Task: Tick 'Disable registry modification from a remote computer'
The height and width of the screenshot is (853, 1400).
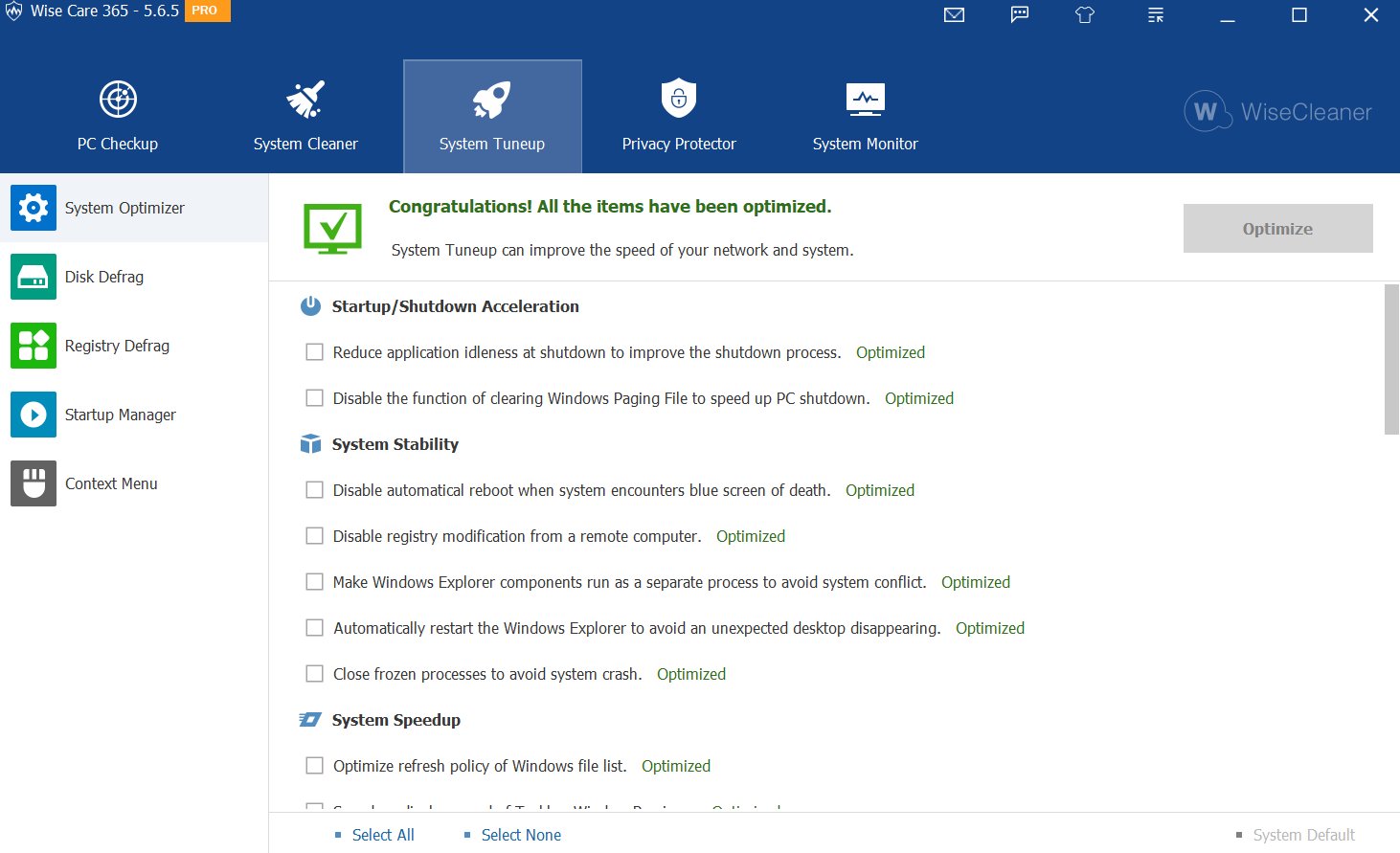Action: click(x=314, y=536)
